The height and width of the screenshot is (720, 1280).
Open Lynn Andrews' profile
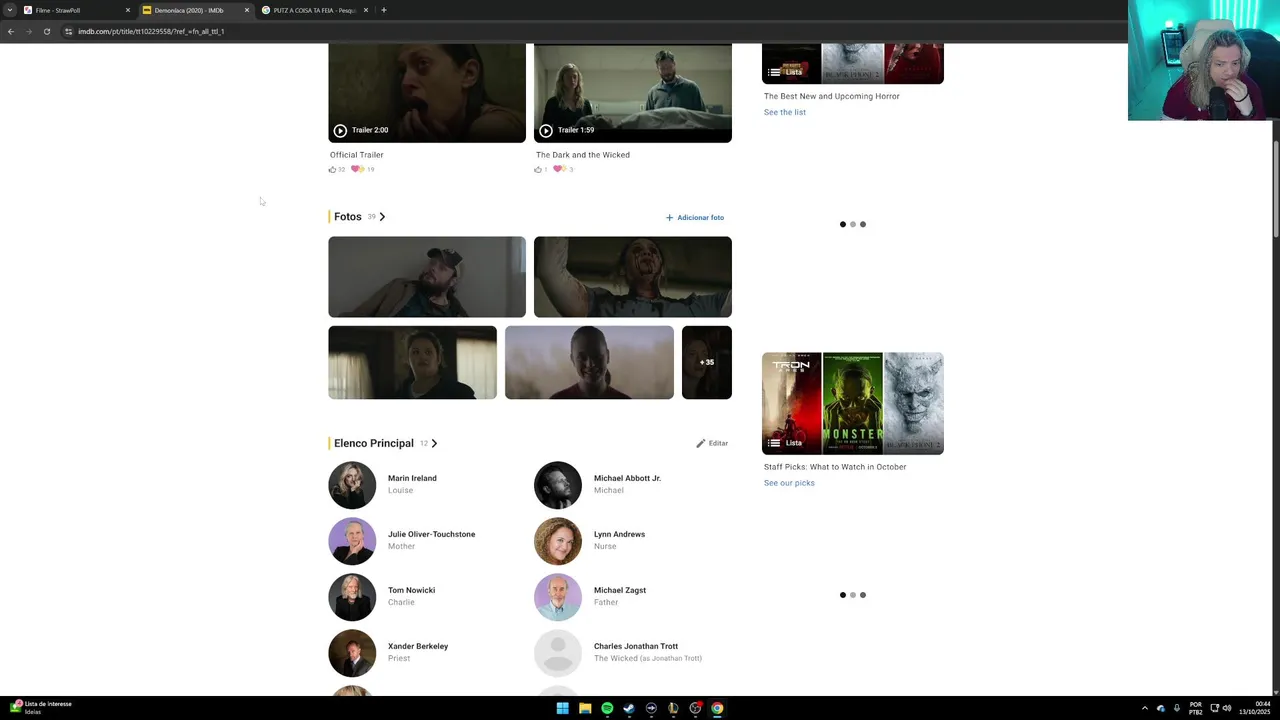pos(619,534)
